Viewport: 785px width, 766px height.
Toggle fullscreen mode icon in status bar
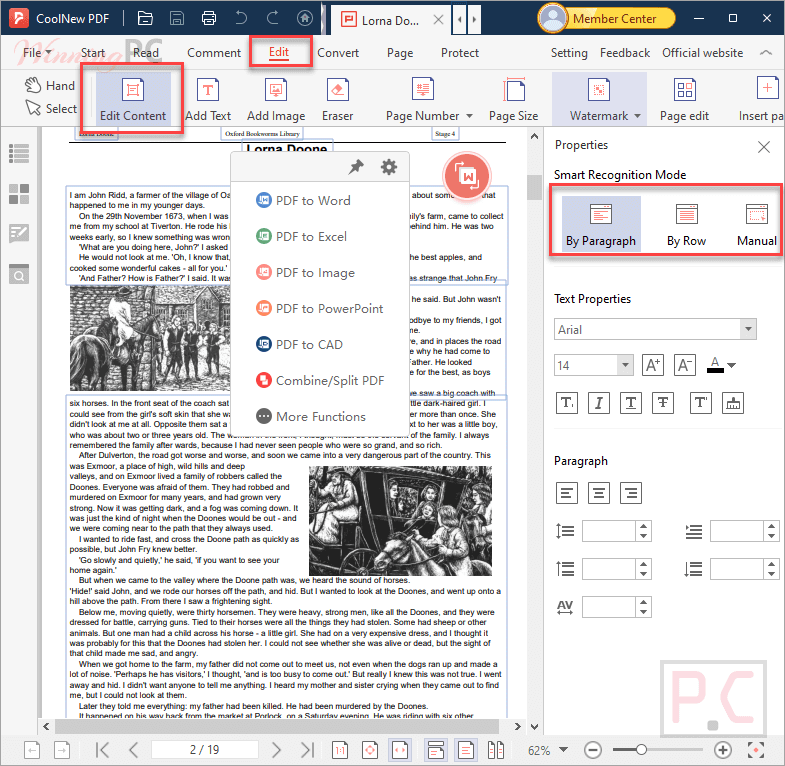coord(755,750)
